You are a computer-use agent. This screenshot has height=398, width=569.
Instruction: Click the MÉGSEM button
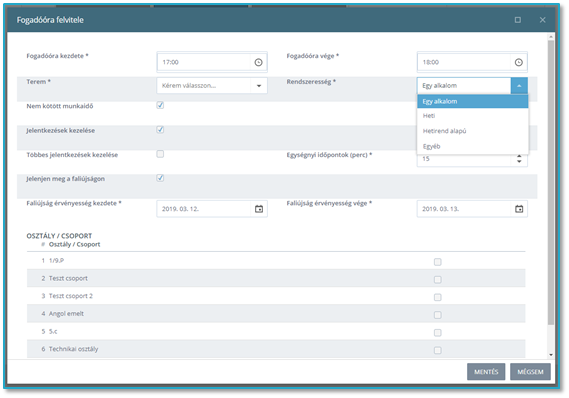(530, 372)
